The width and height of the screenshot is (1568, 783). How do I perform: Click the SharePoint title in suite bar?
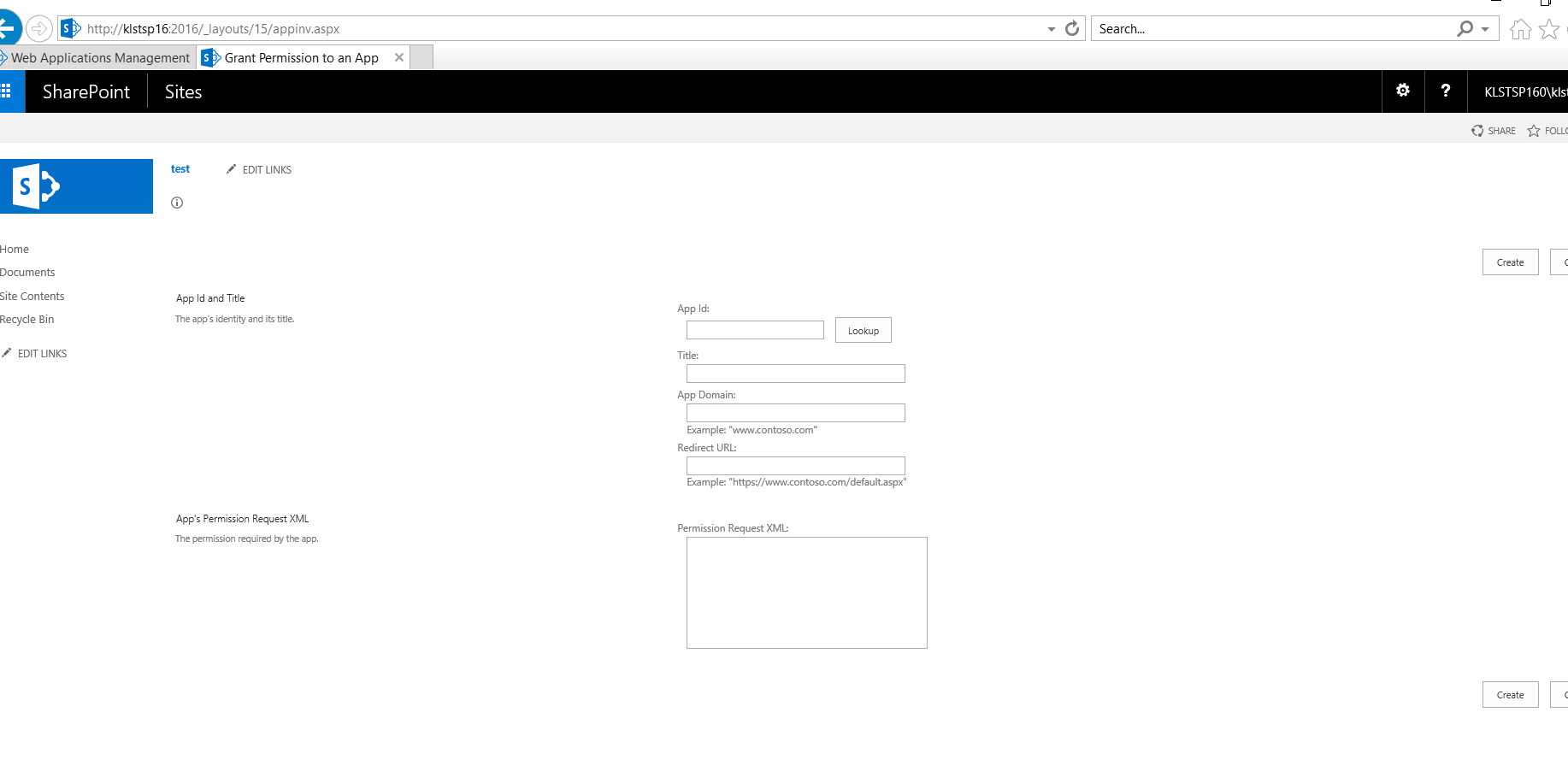(x=86, y=91)
